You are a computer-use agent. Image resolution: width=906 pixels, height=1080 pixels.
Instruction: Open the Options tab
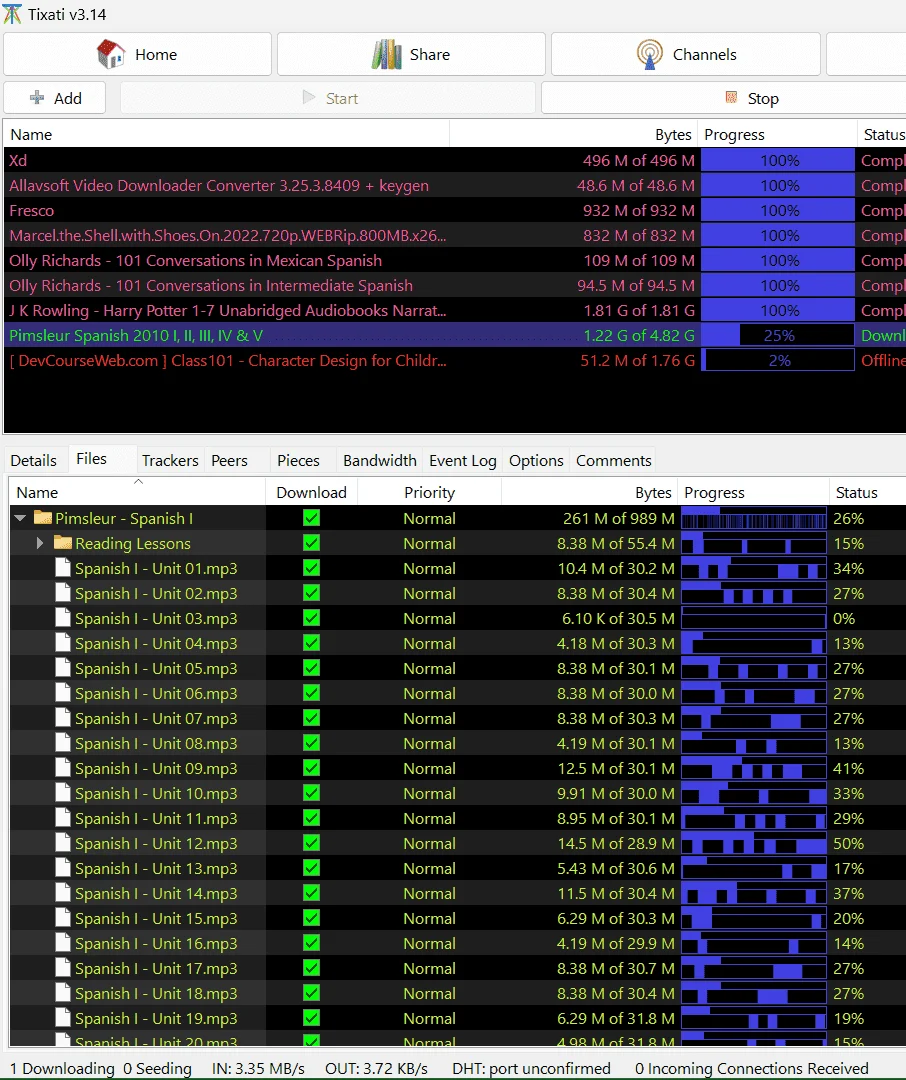coord(536,460)
